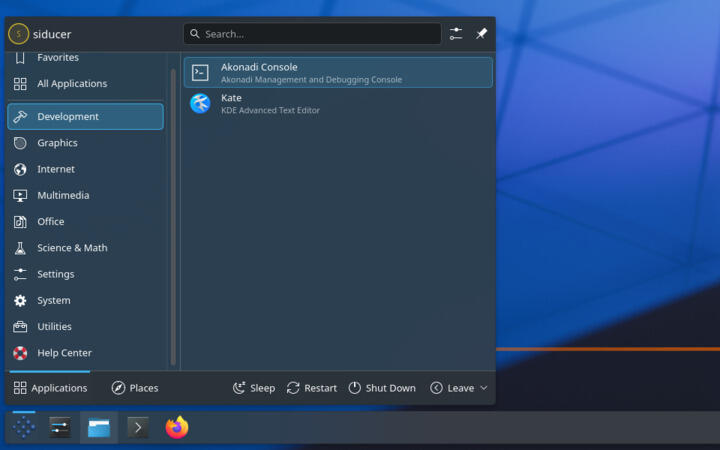Switch to the Applications tab

[50, 388]
